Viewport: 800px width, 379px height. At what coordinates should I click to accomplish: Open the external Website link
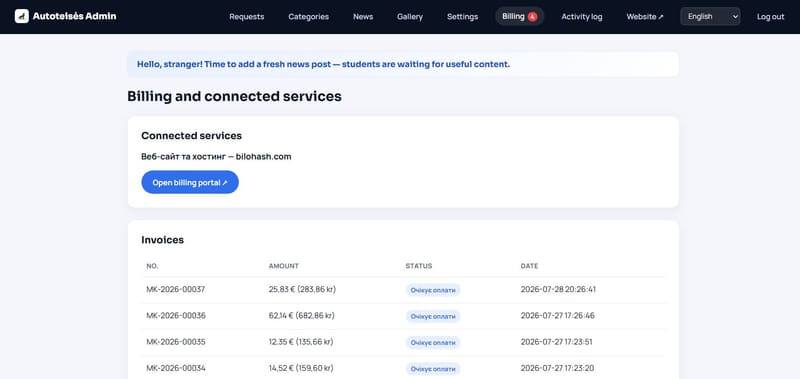(645, 17)
